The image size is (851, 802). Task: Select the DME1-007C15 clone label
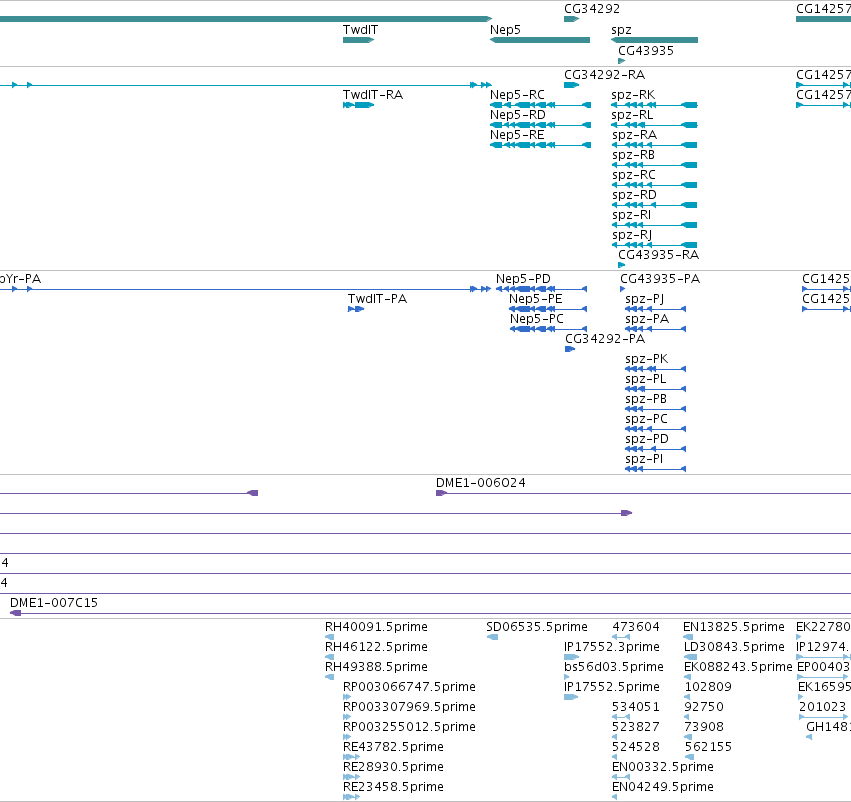pyautogui.click(x=54, y=603)
